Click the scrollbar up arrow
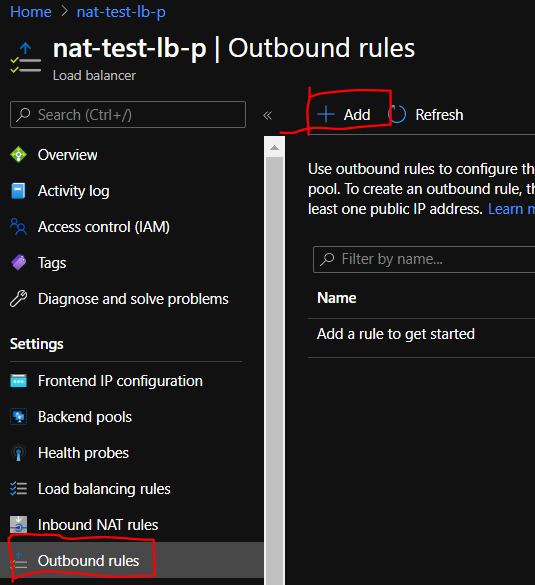Screen dimensions: 535x585 275,148
